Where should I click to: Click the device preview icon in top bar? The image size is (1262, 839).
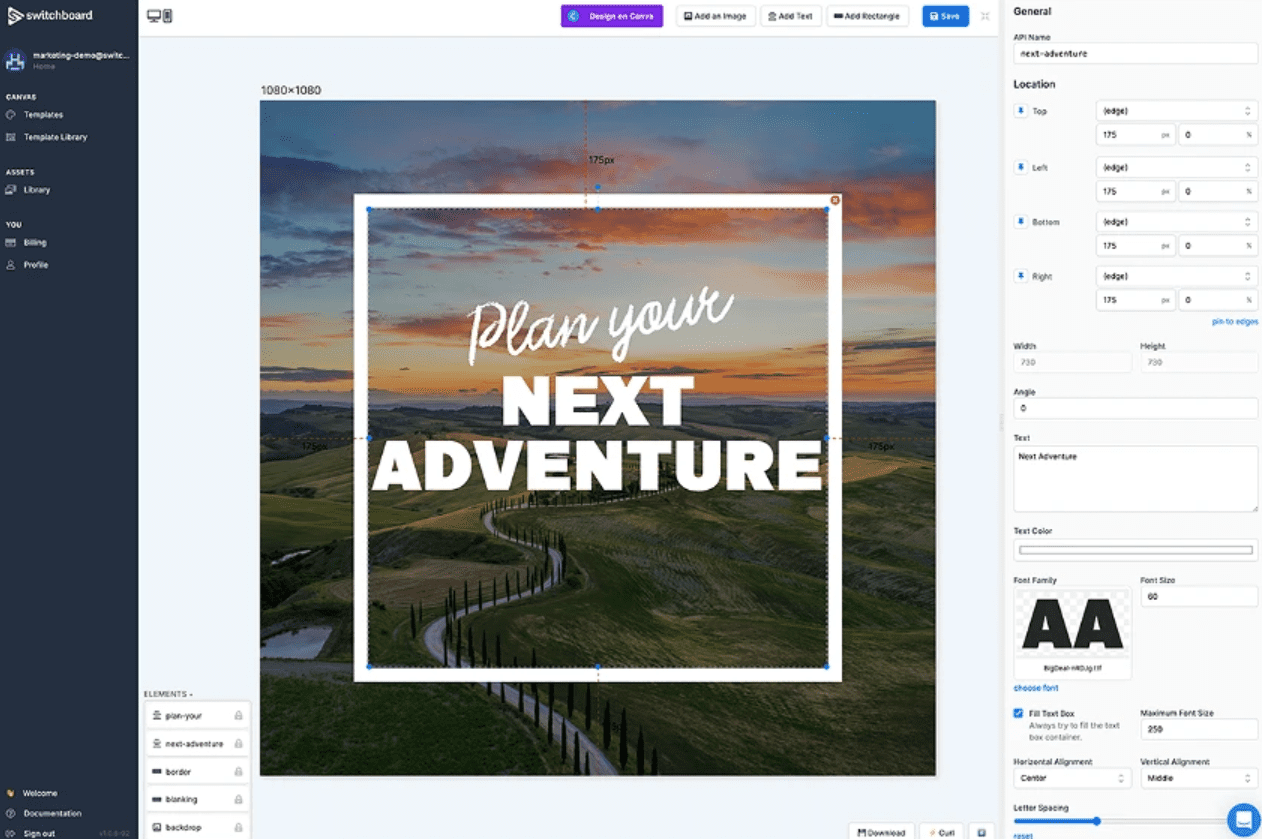coord(160,16)
